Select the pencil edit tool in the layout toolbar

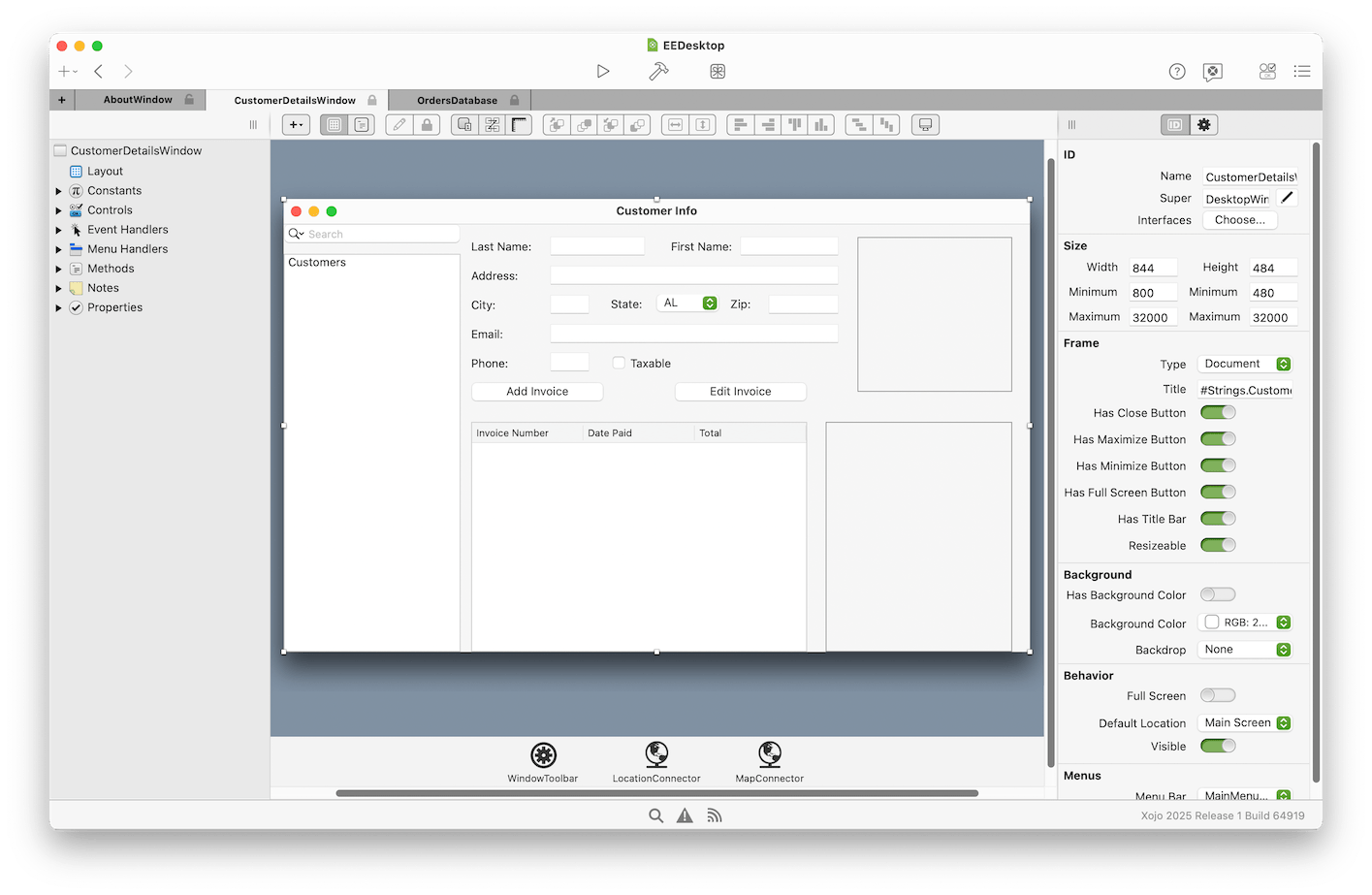398,124
